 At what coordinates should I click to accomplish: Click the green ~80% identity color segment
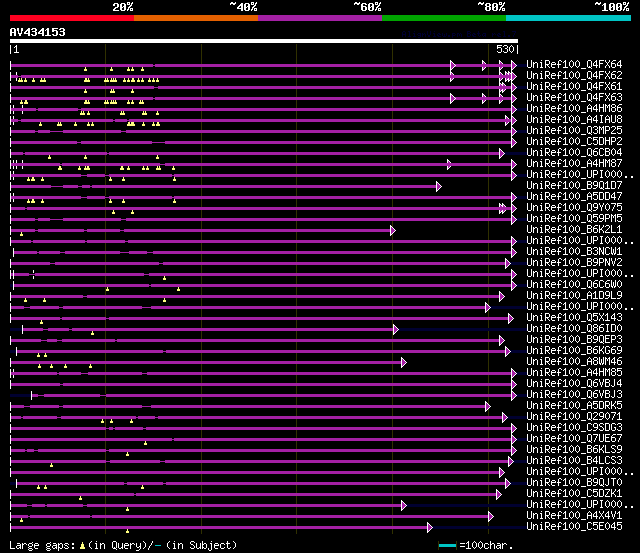point(444,18)
